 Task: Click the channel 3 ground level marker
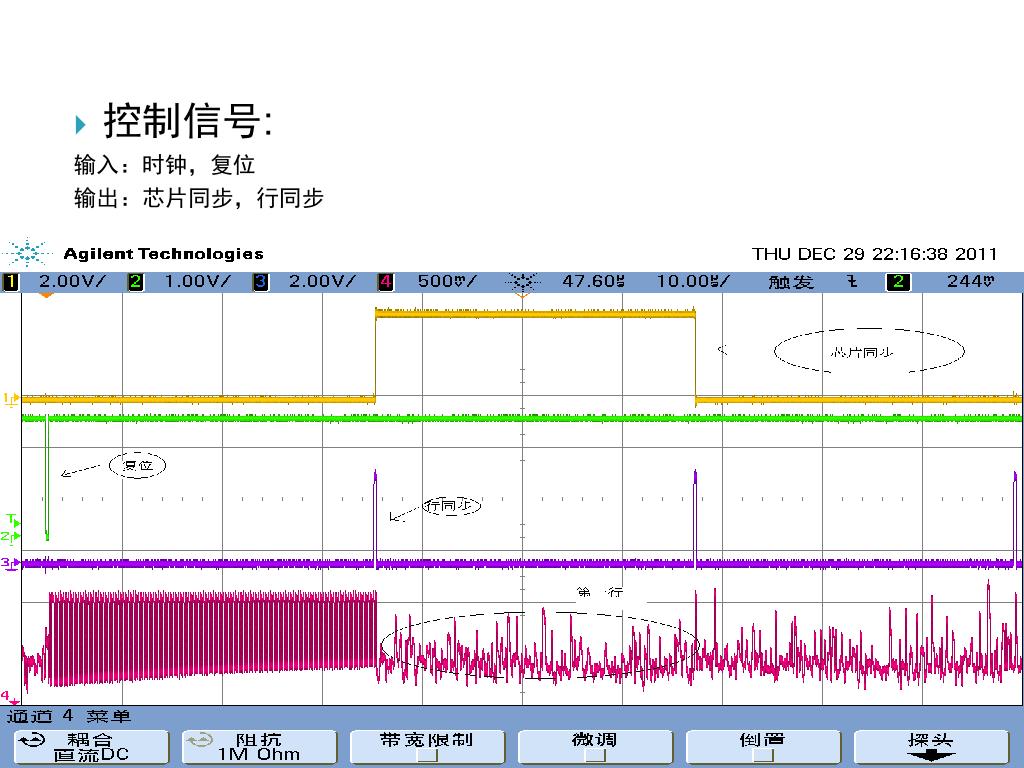(10, 563)
